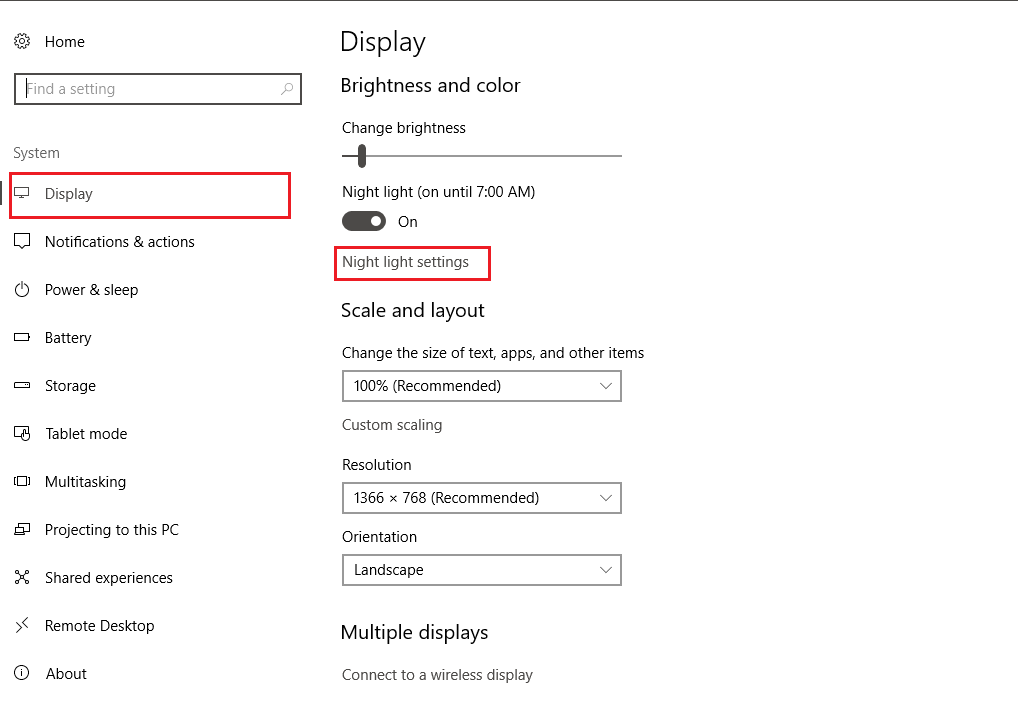
Task: Expand the text size scaling dropdown
Action: [481, 386]
